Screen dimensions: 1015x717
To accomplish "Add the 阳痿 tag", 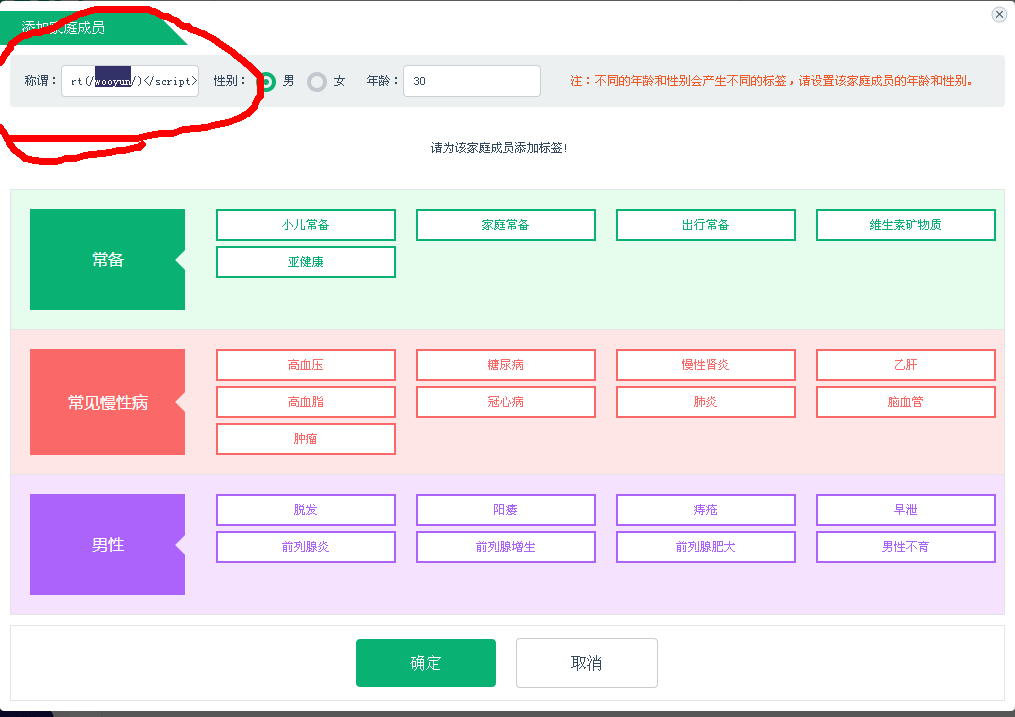I will click(x=506, y=510).
